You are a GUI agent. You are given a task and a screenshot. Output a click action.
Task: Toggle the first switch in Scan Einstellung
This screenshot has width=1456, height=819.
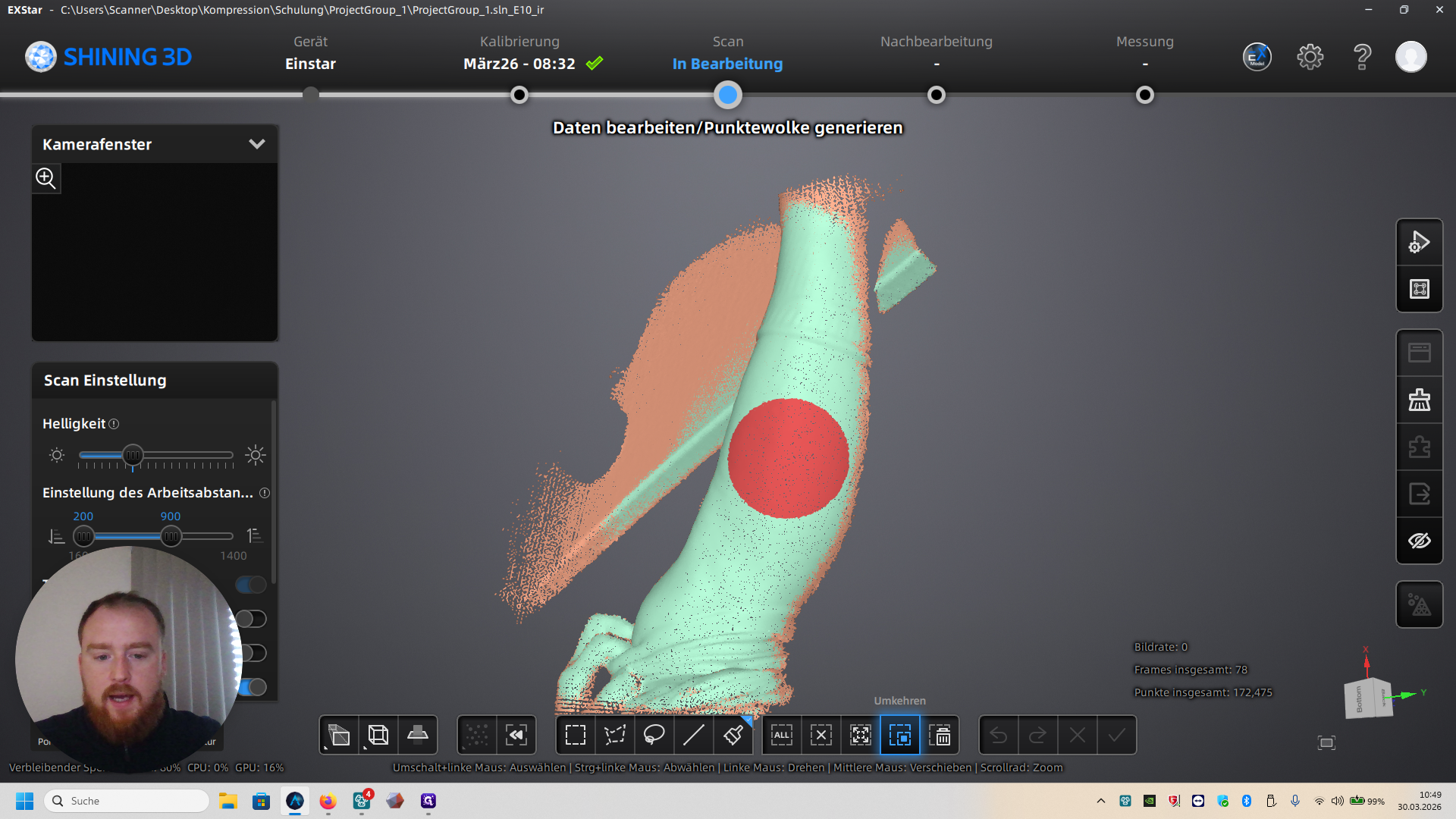(251, 585)
